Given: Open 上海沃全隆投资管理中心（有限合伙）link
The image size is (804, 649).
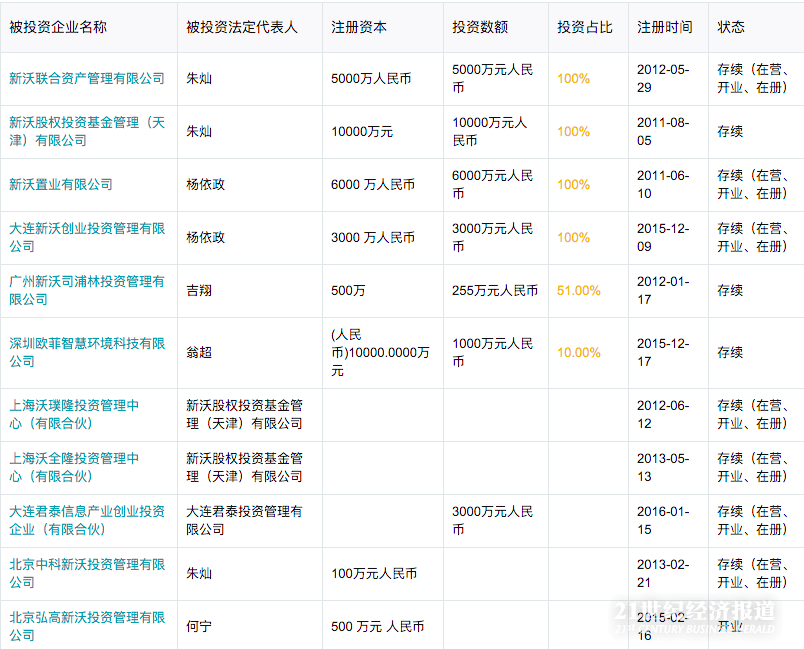Looking at the screenshot, I should [x=74, y=467].
